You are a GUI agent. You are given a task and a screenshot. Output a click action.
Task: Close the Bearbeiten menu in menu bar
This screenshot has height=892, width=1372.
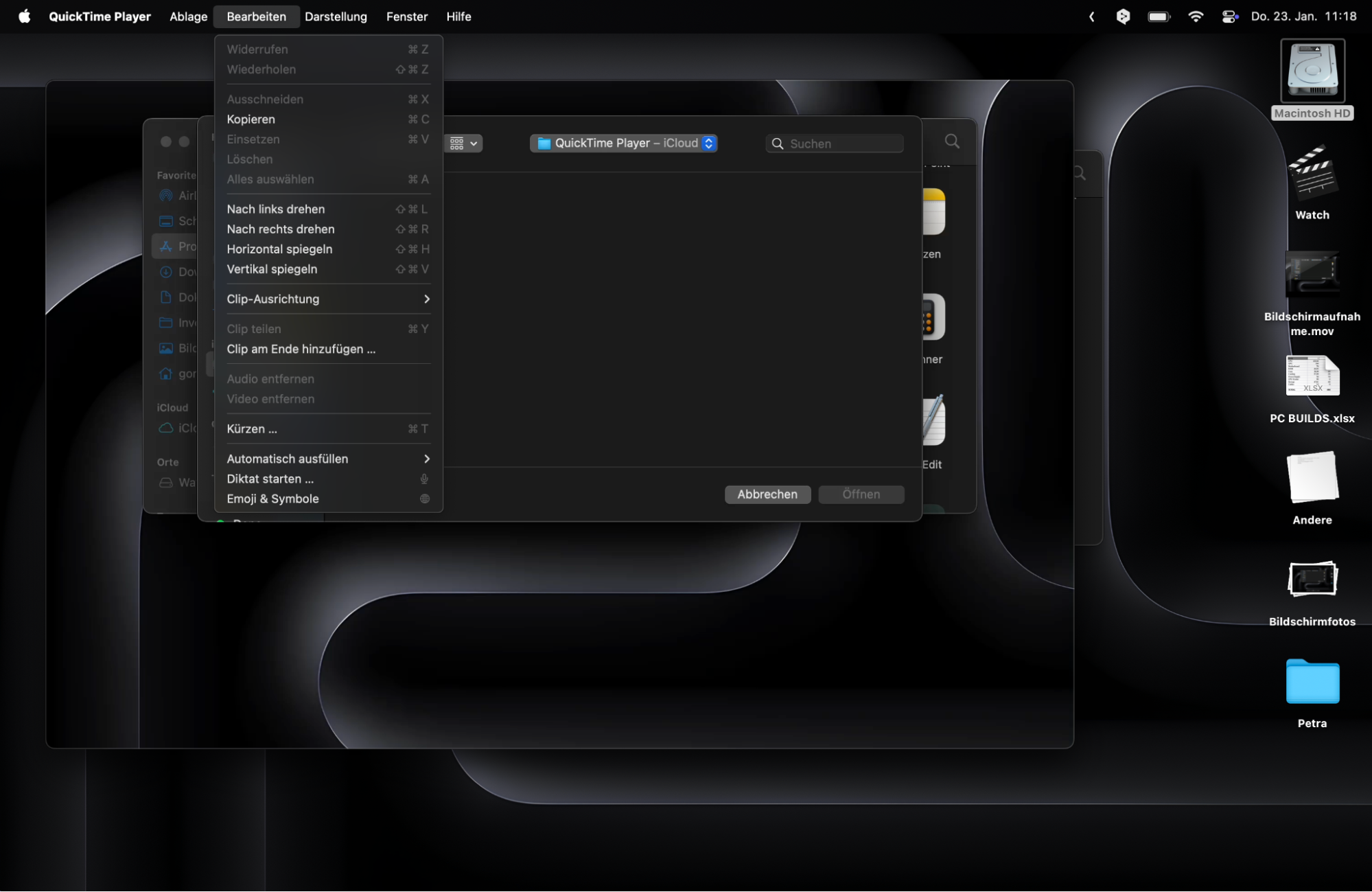click(x=256, y=16)
